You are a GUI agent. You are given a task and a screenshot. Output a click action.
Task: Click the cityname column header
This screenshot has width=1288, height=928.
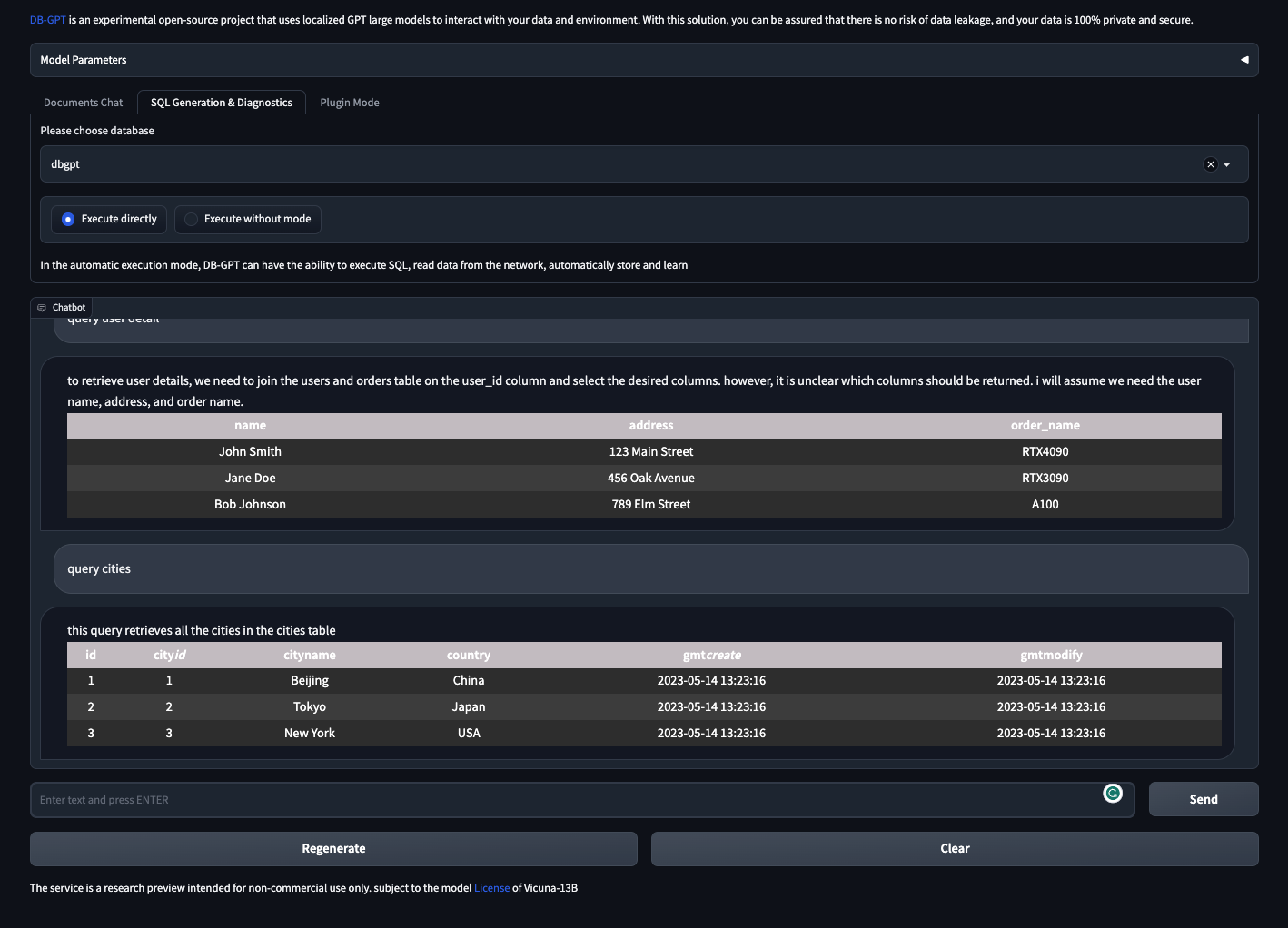[310, 656]
